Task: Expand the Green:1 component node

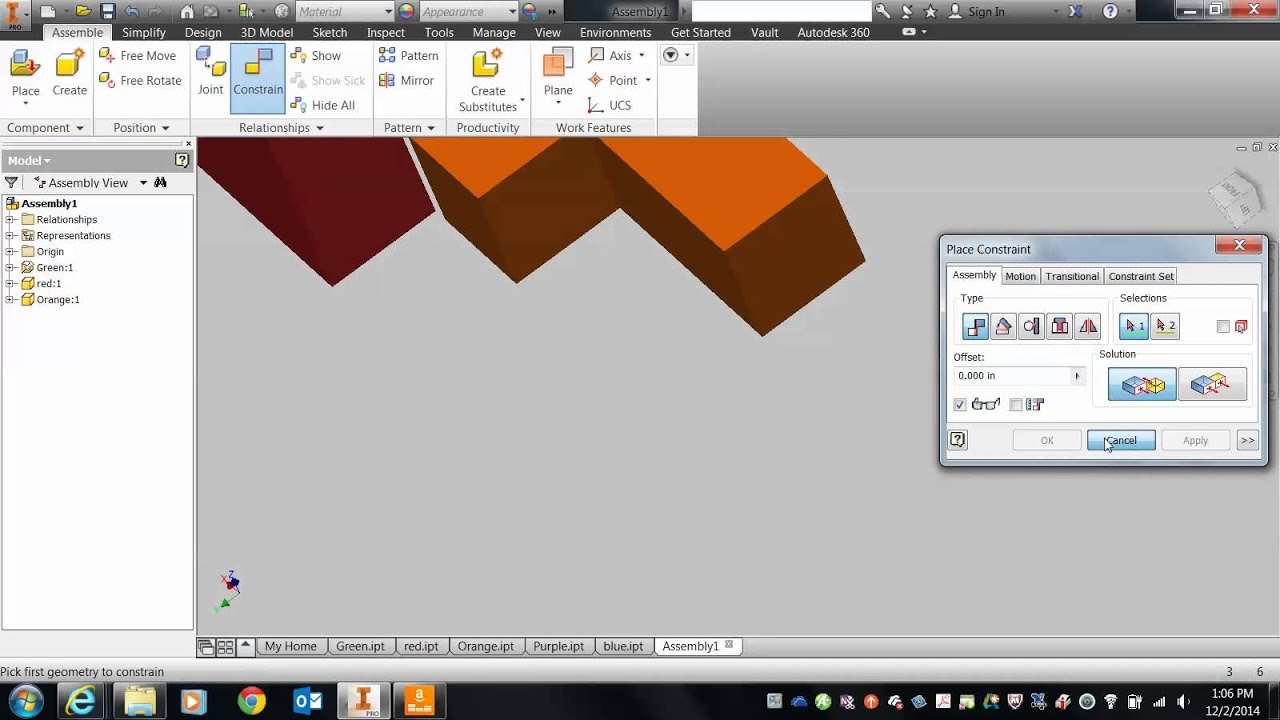Action: click(x=11, y=268)
